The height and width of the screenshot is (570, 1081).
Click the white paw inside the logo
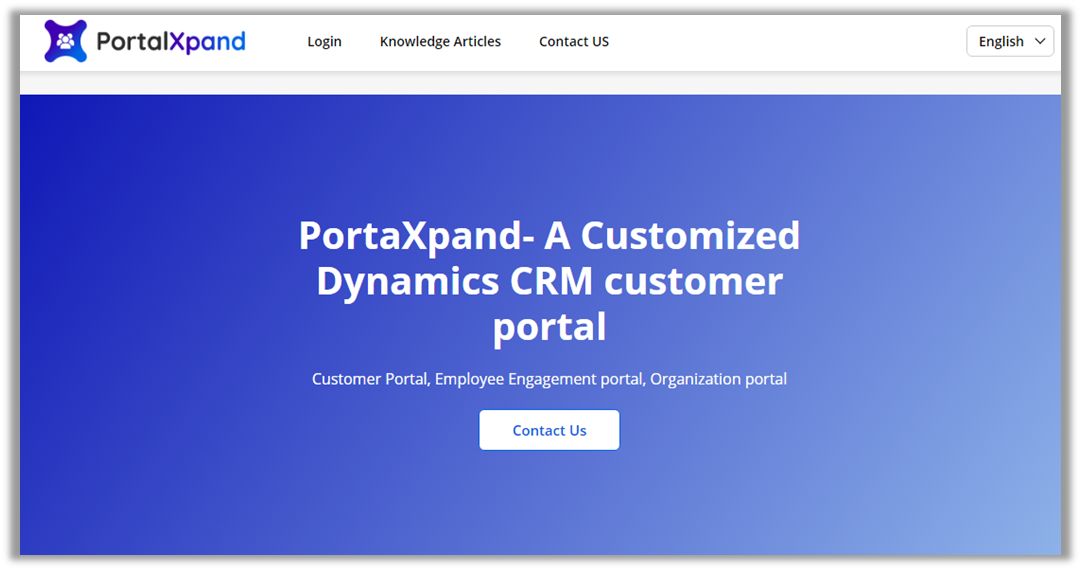click(66, 41)
